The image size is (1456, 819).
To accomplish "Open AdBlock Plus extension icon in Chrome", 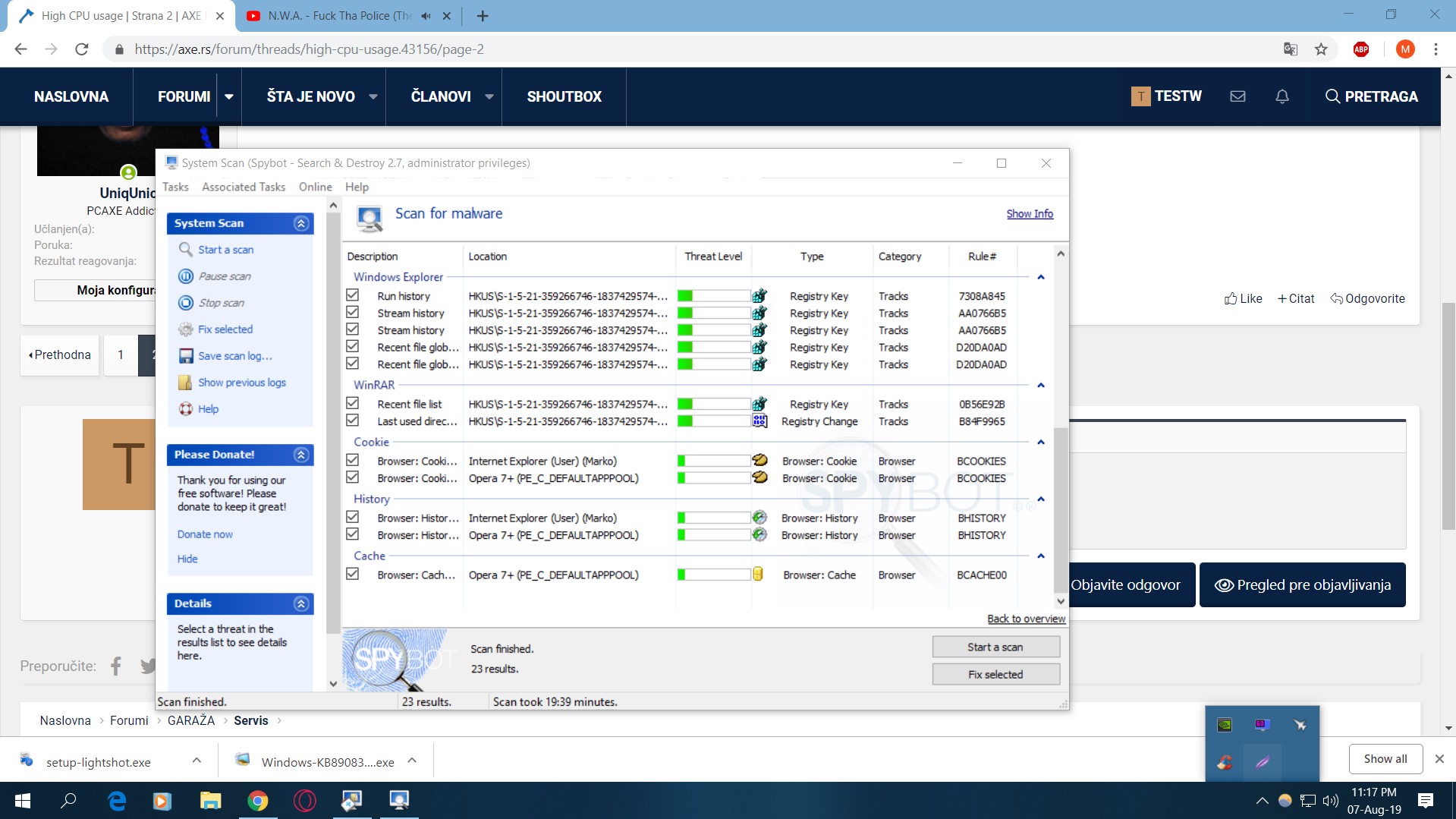I will pos(1361,49).
